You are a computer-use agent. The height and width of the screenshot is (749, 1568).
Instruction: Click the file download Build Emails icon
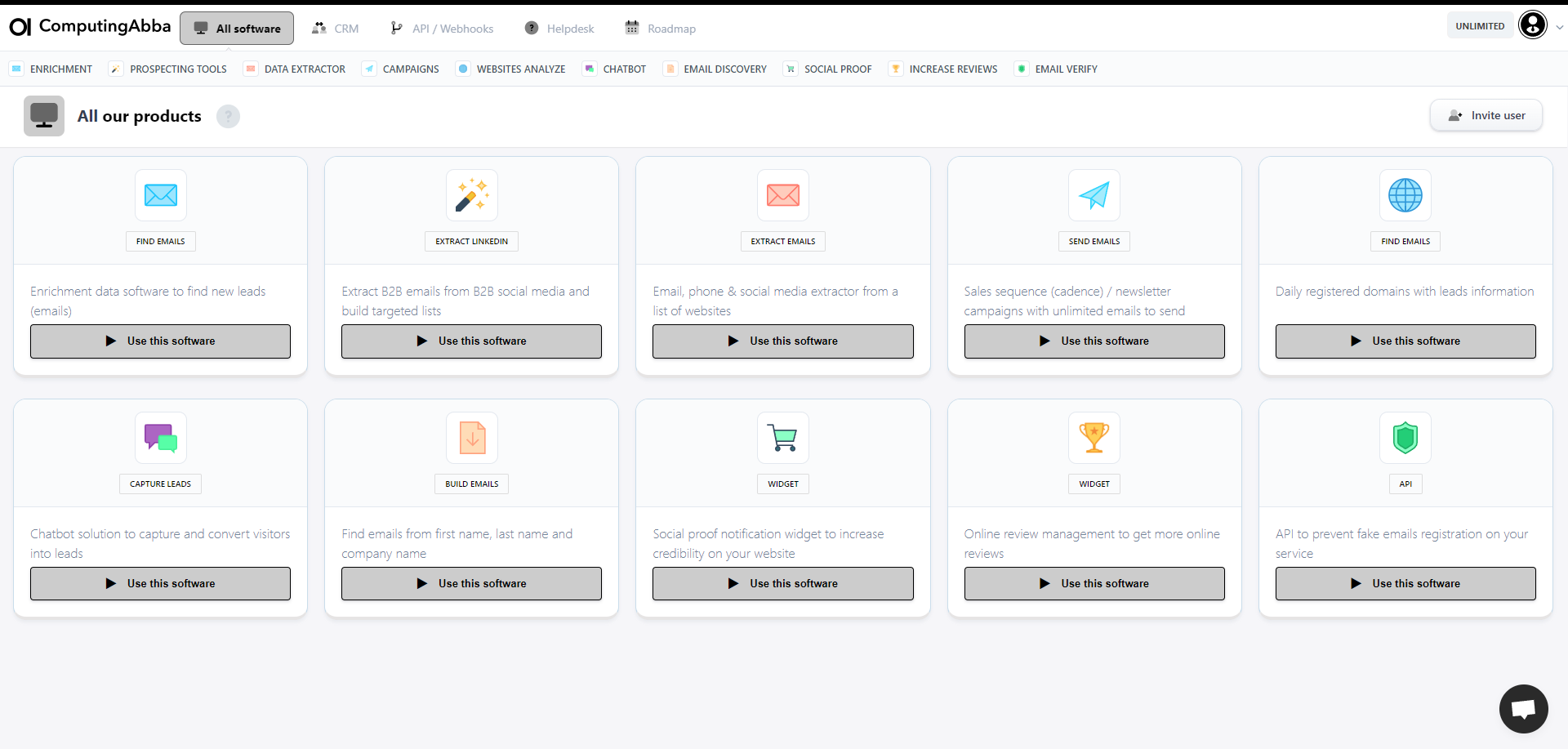472,438
